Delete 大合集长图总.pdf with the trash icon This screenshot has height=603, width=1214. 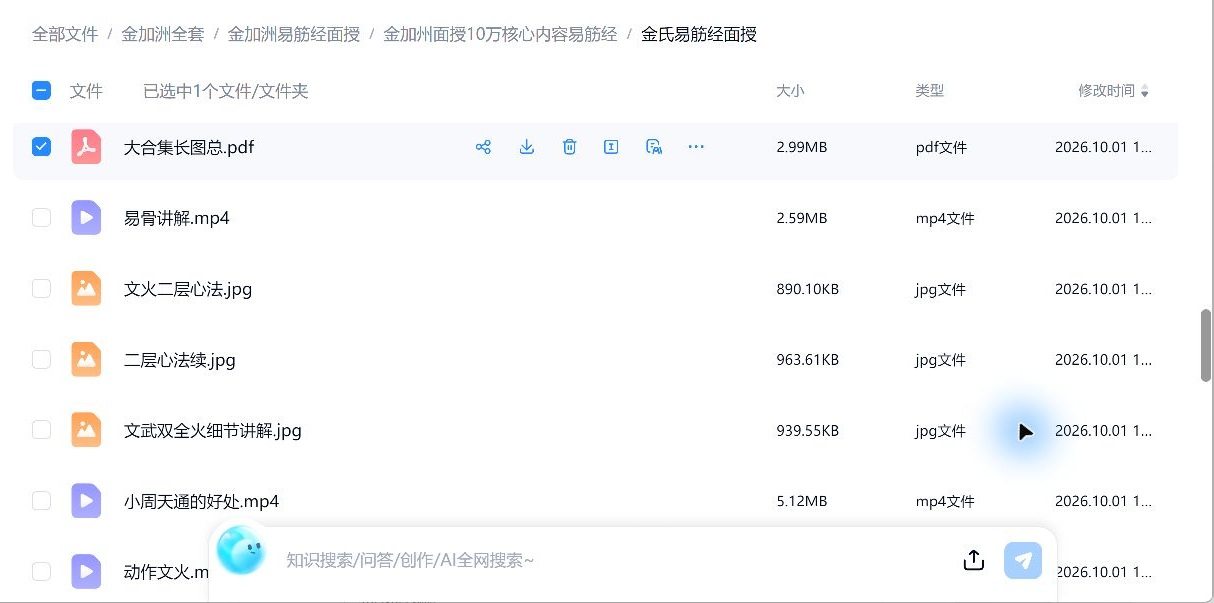(569, 147)
